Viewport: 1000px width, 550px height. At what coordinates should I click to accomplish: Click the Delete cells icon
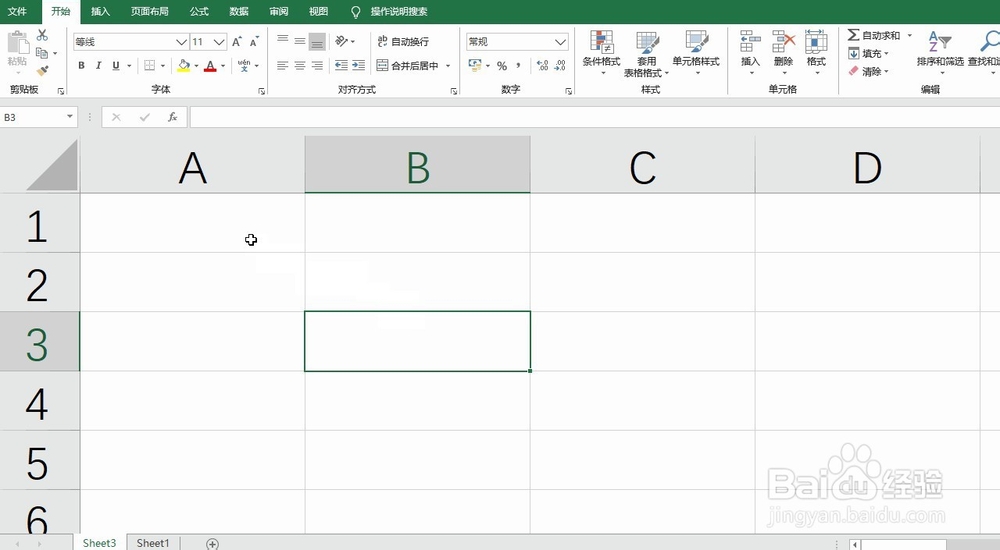coord(783,49)
